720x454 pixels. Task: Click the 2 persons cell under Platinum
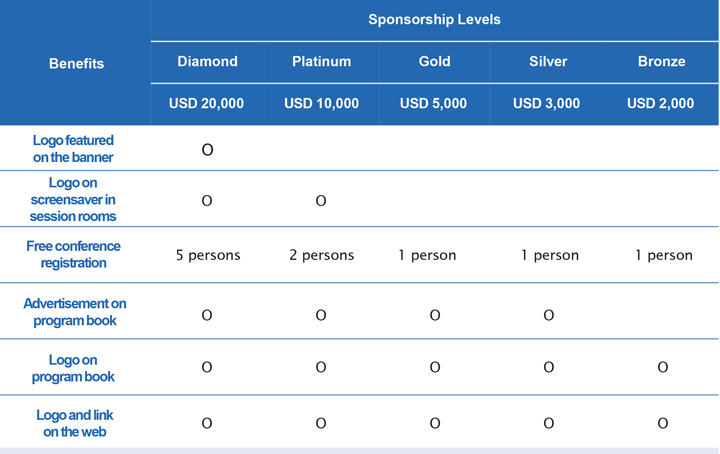321,255
